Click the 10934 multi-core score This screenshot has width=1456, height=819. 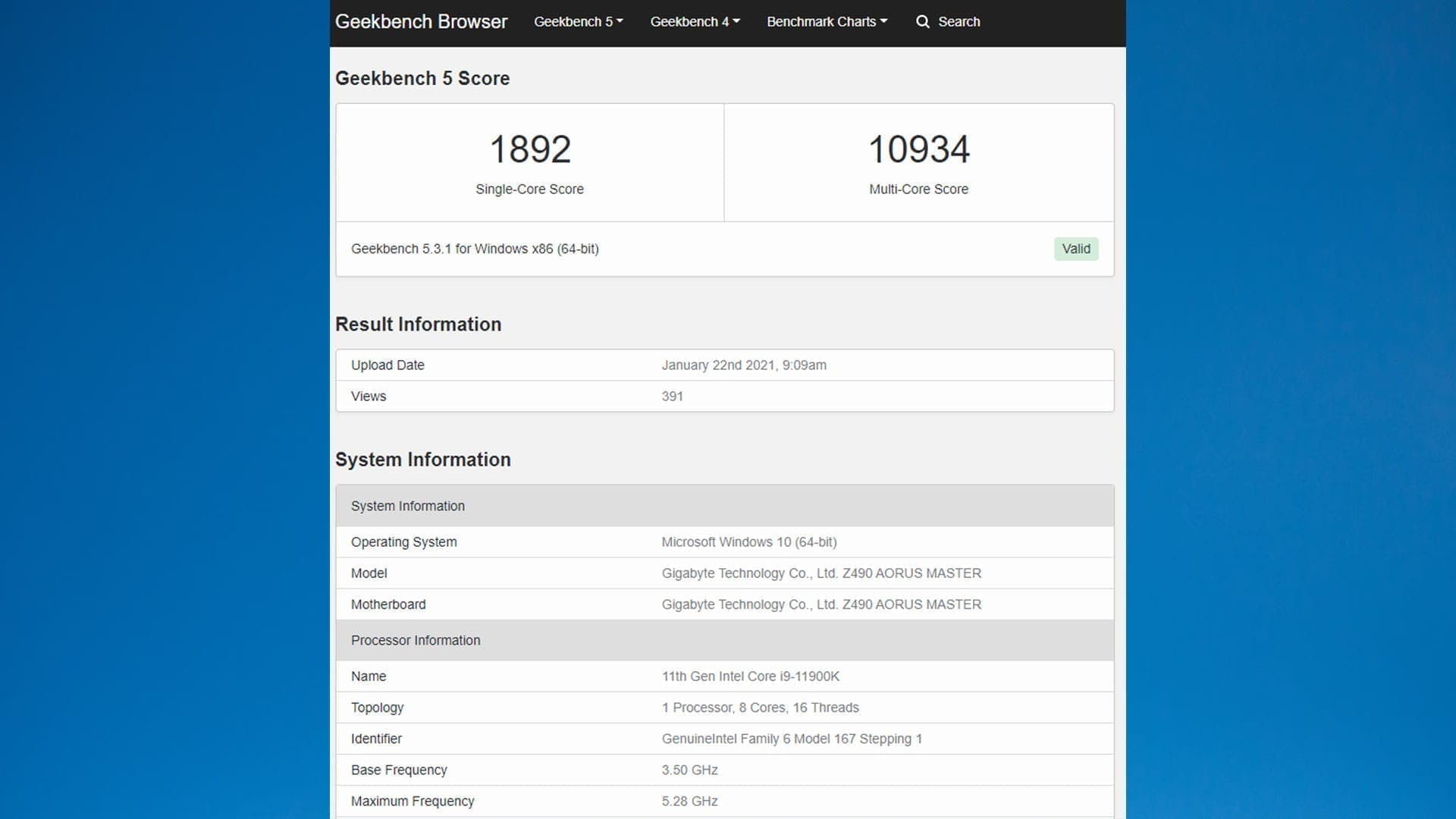[918, 149]
